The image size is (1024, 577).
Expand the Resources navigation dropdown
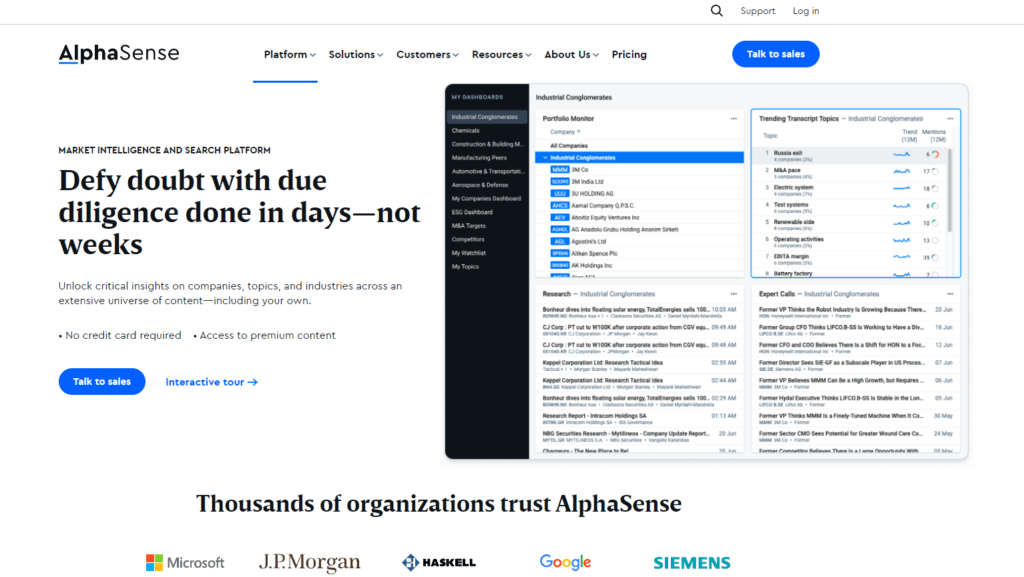coord(501,55)
